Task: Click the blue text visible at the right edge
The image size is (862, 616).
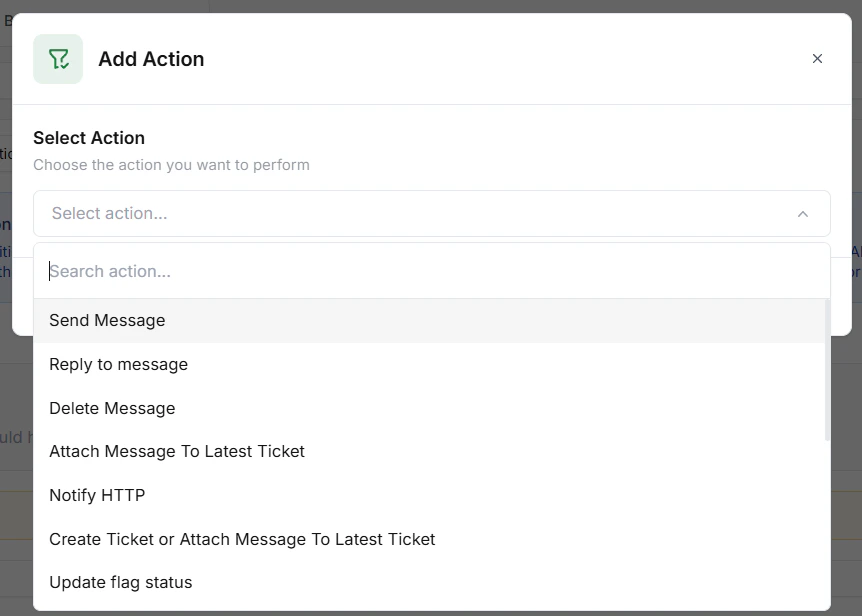Action: pos(857,255)
